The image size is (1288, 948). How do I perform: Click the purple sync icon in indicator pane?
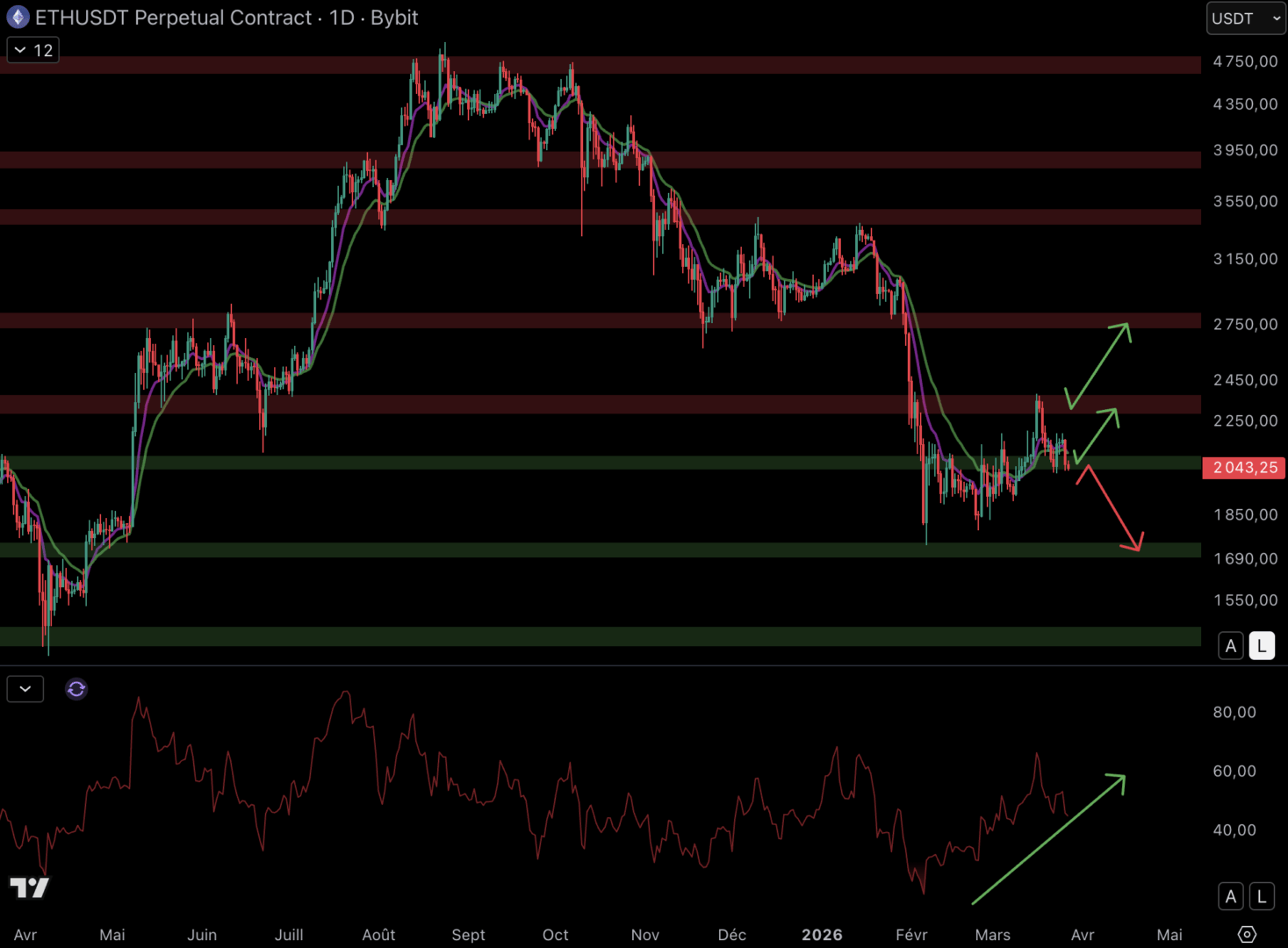(76, 689)
